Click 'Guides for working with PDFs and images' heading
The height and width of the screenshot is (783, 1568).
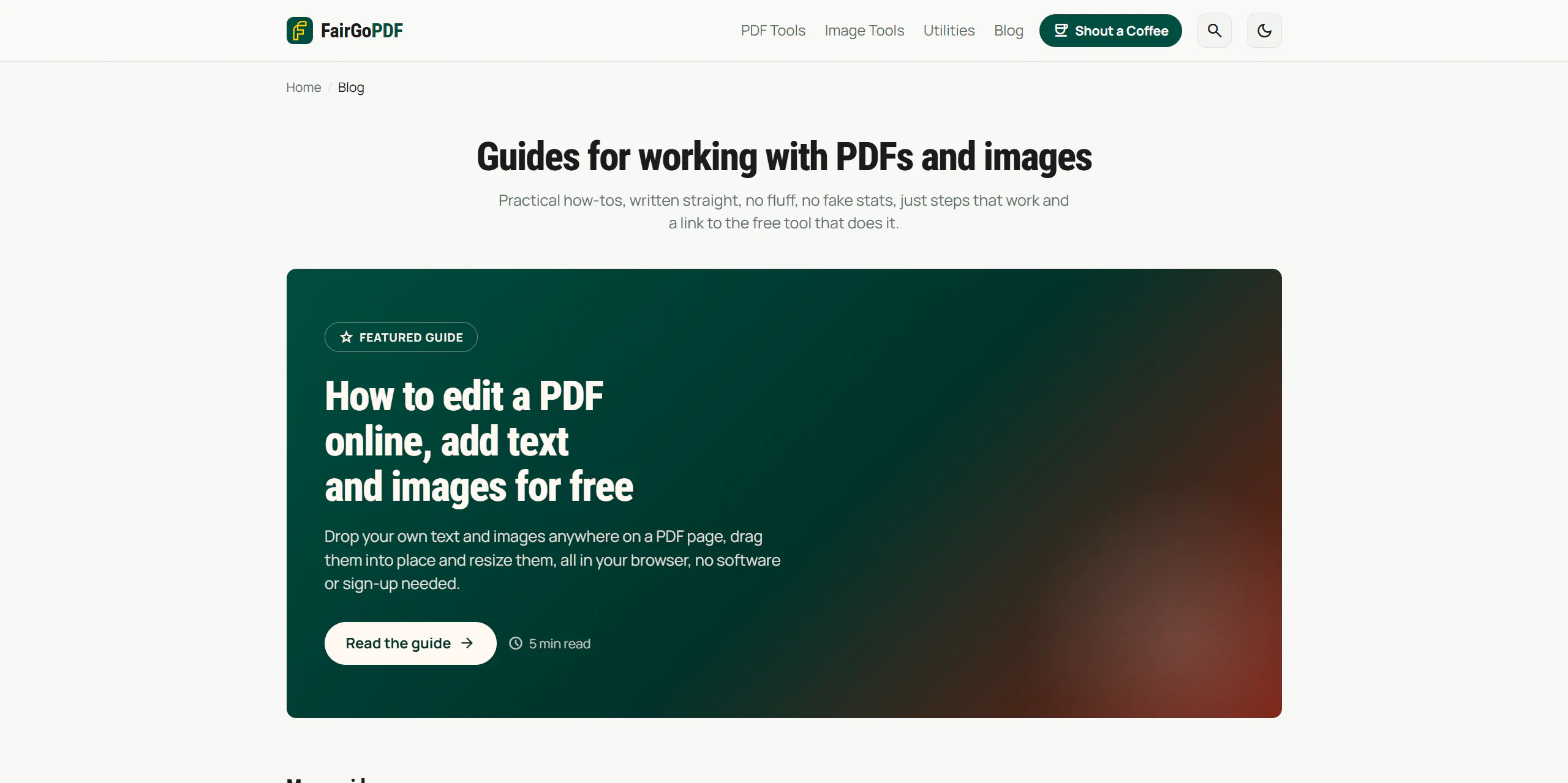click(x=784, y=157)
